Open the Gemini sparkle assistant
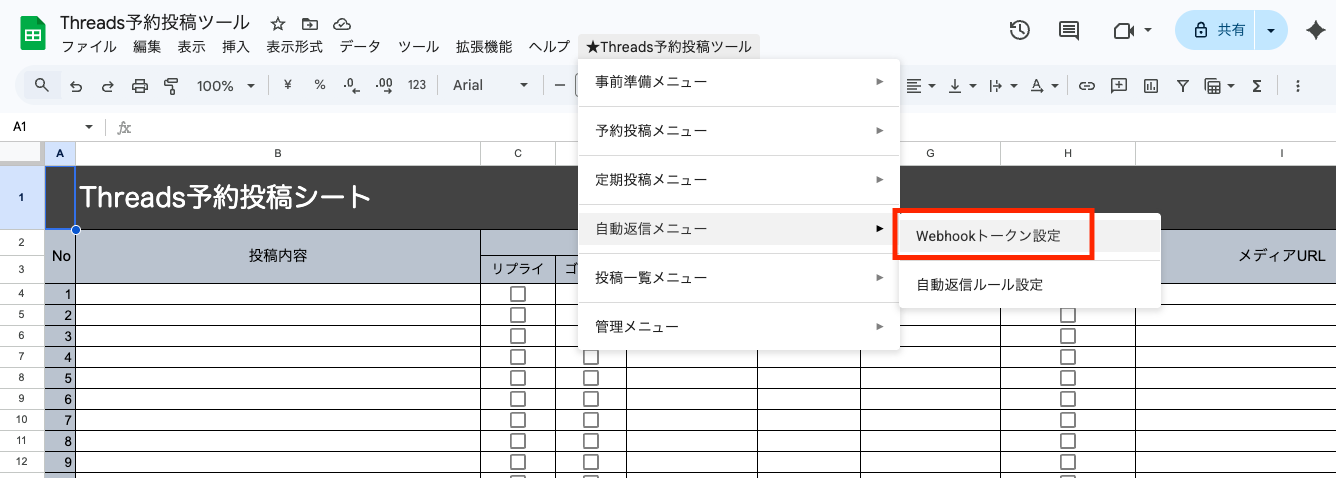This screenshot has height=478, width=1336. (1316, 31)
